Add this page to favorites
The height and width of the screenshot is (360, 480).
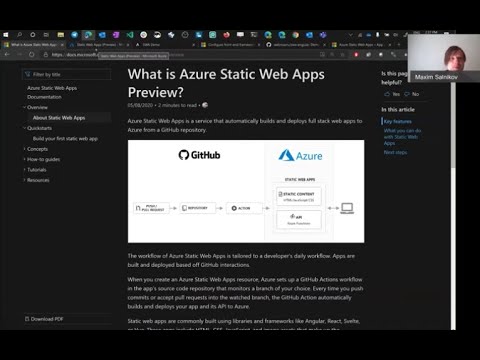(342, 54)
